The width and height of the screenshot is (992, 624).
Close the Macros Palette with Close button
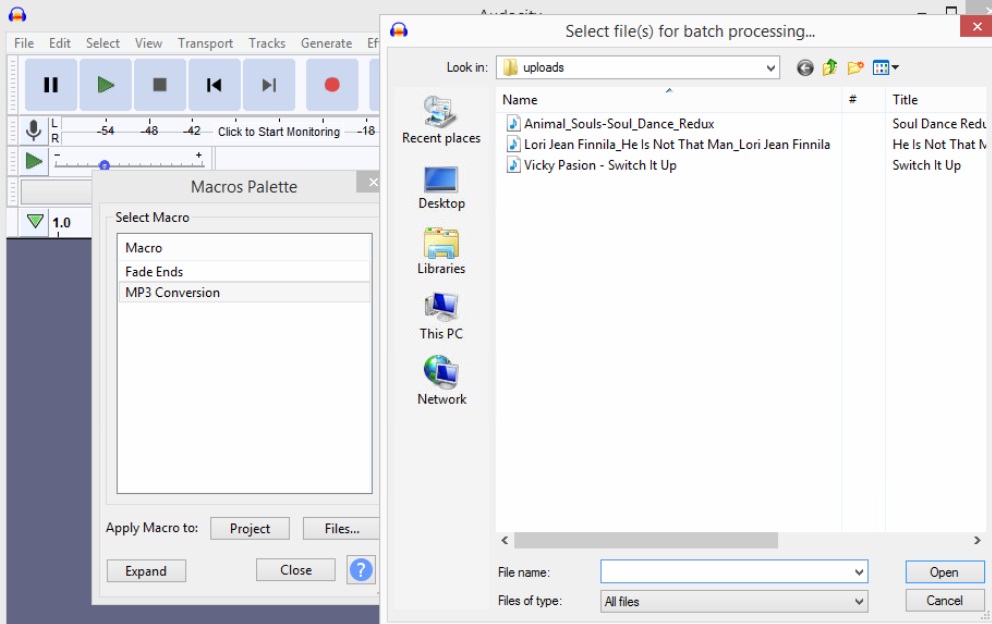pyautogui.click(x=295, y=570)
